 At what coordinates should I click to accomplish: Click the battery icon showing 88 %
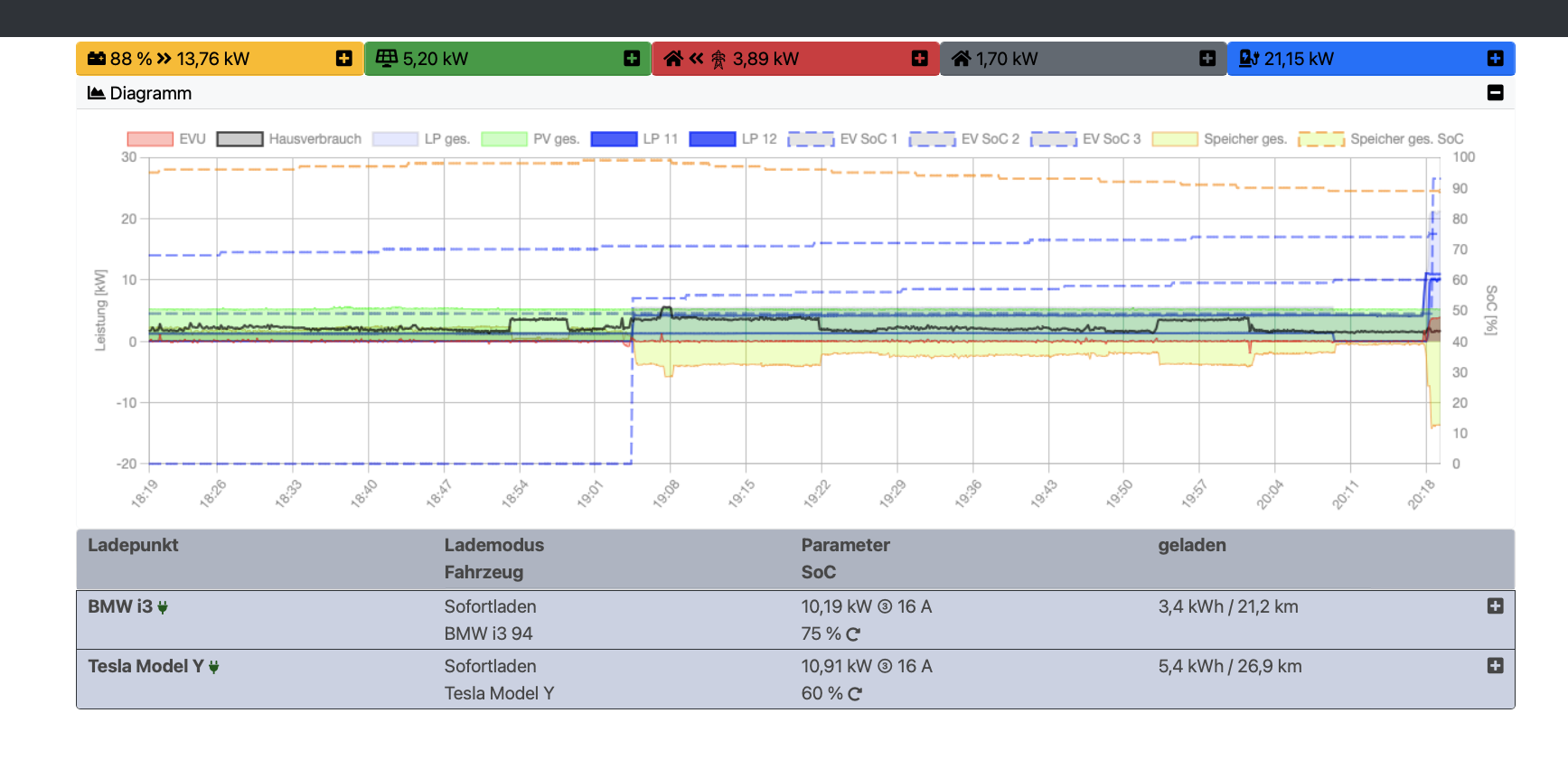tap(97, 59)
